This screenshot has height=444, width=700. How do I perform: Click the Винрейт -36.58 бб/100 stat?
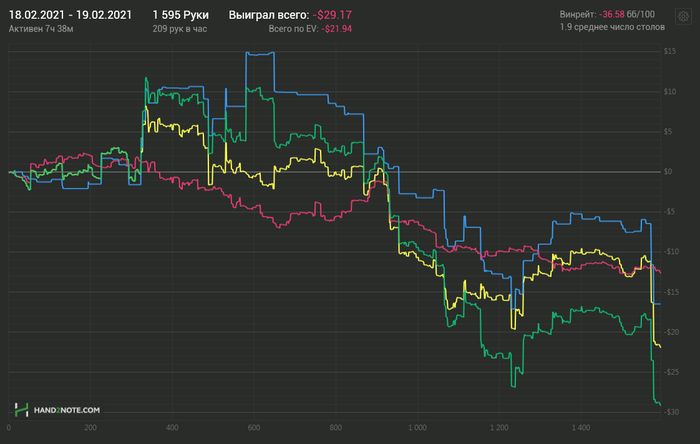[607, 14]
